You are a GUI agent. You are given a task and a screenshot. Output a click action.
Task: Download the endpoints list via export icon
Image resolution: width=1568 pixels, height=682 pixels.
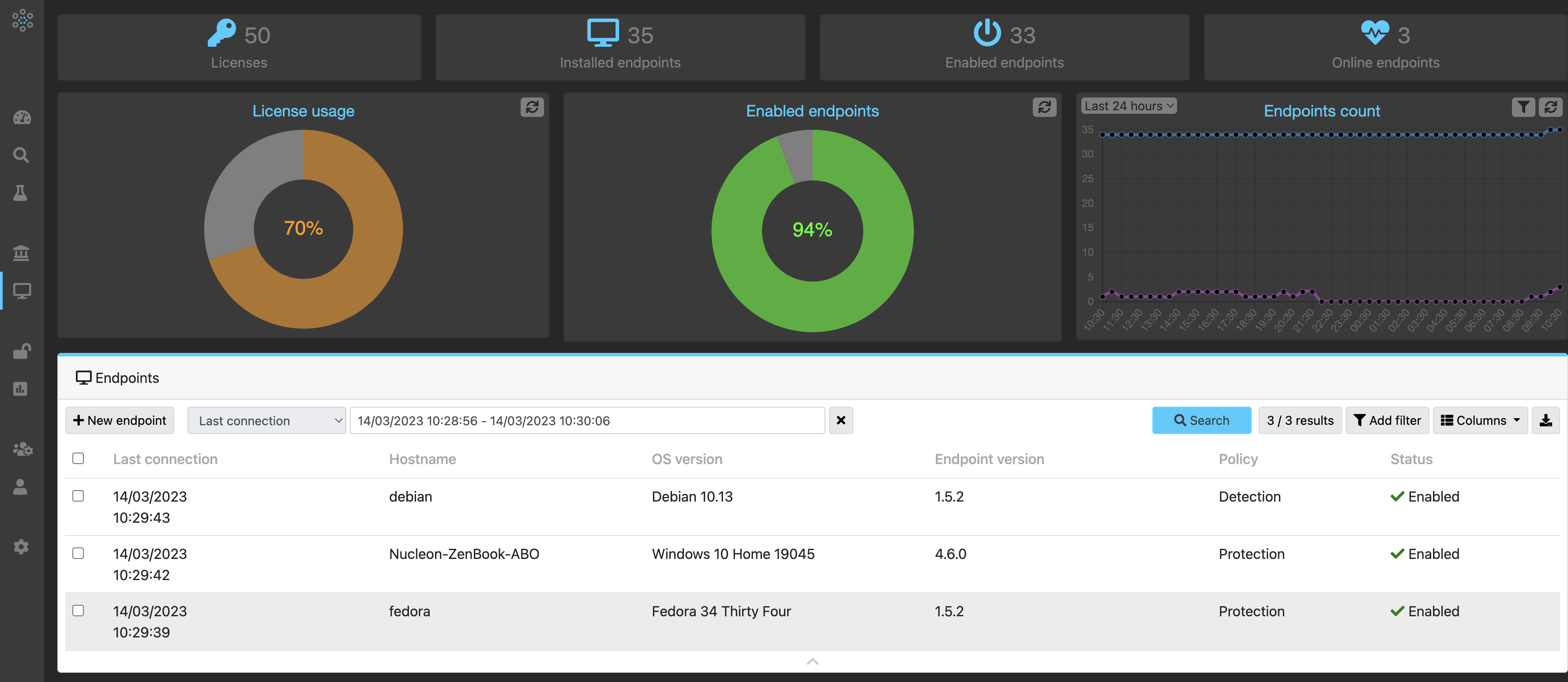coord(1545,420)
